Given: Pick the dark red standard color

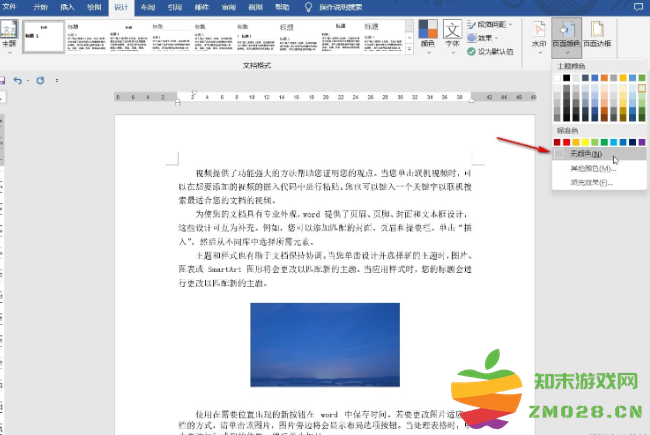Looking at the screenshot, I should tap(557, 142).
